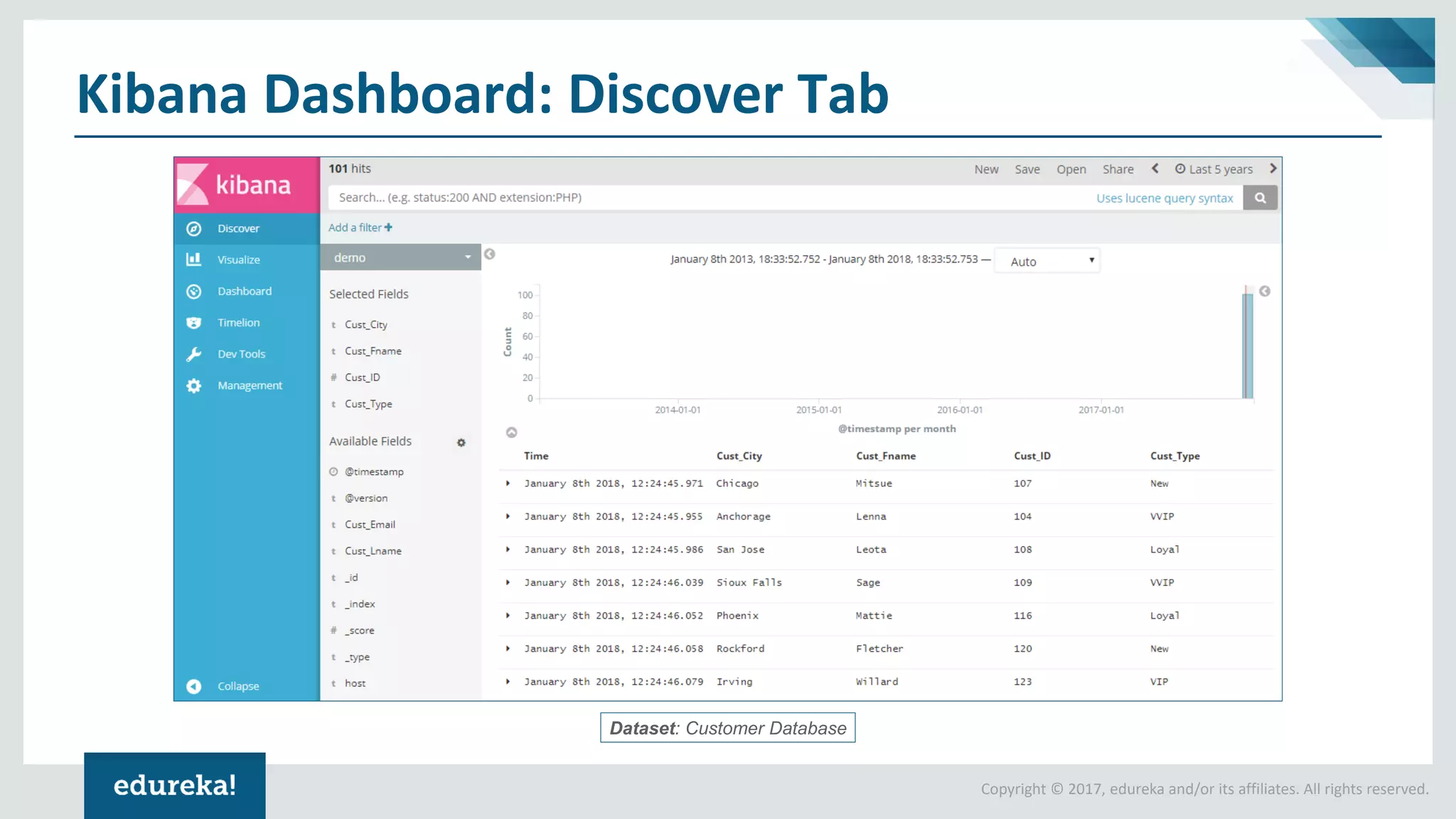
Task: Collapse the fields sidebar arrow
Action: [489, 255]
